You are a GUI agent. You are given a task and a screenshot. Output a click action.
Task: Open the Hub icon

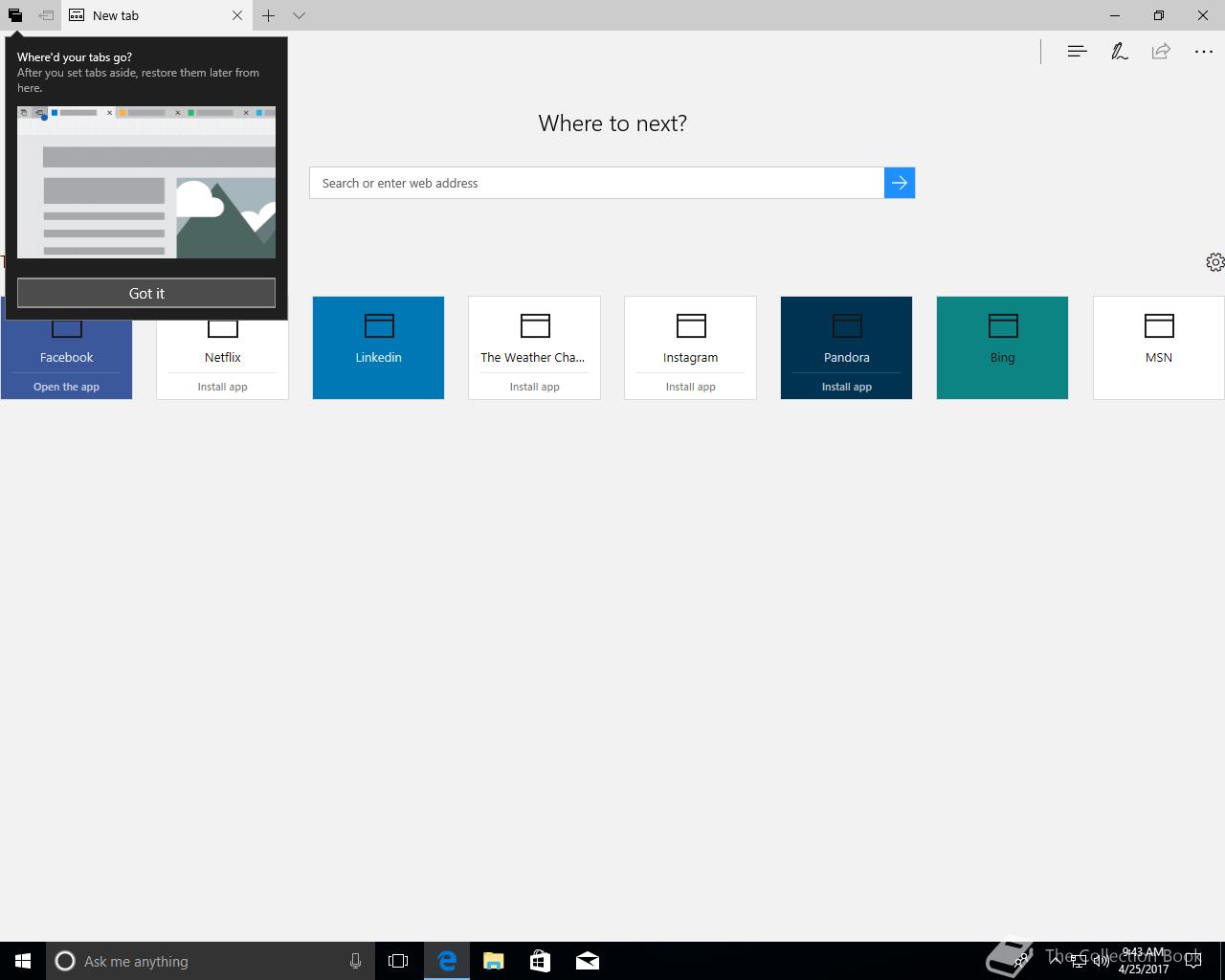[1077, 52]
